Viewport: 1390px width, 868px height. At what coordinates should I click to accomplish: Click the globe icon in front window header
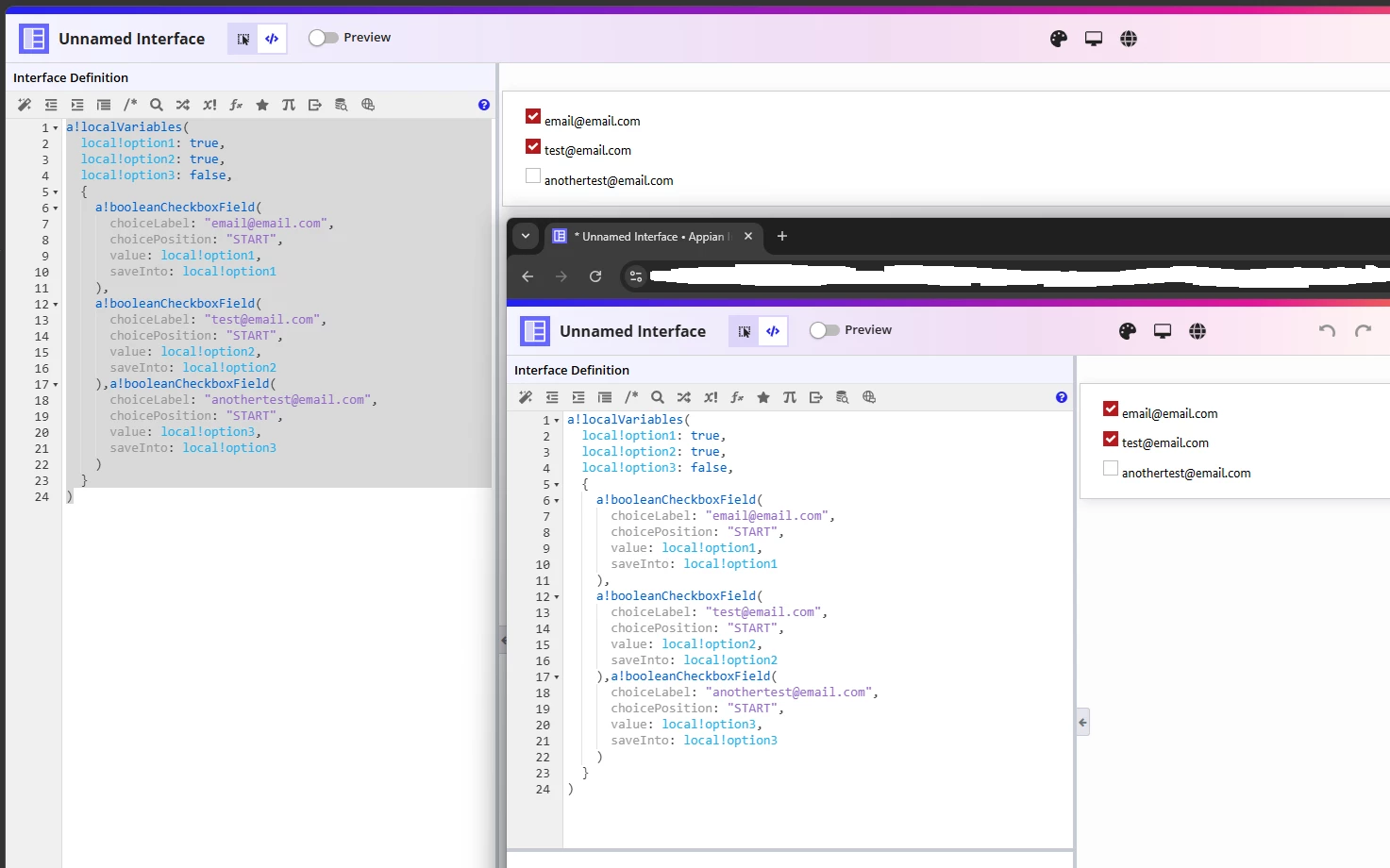(x=1197, y=331)
